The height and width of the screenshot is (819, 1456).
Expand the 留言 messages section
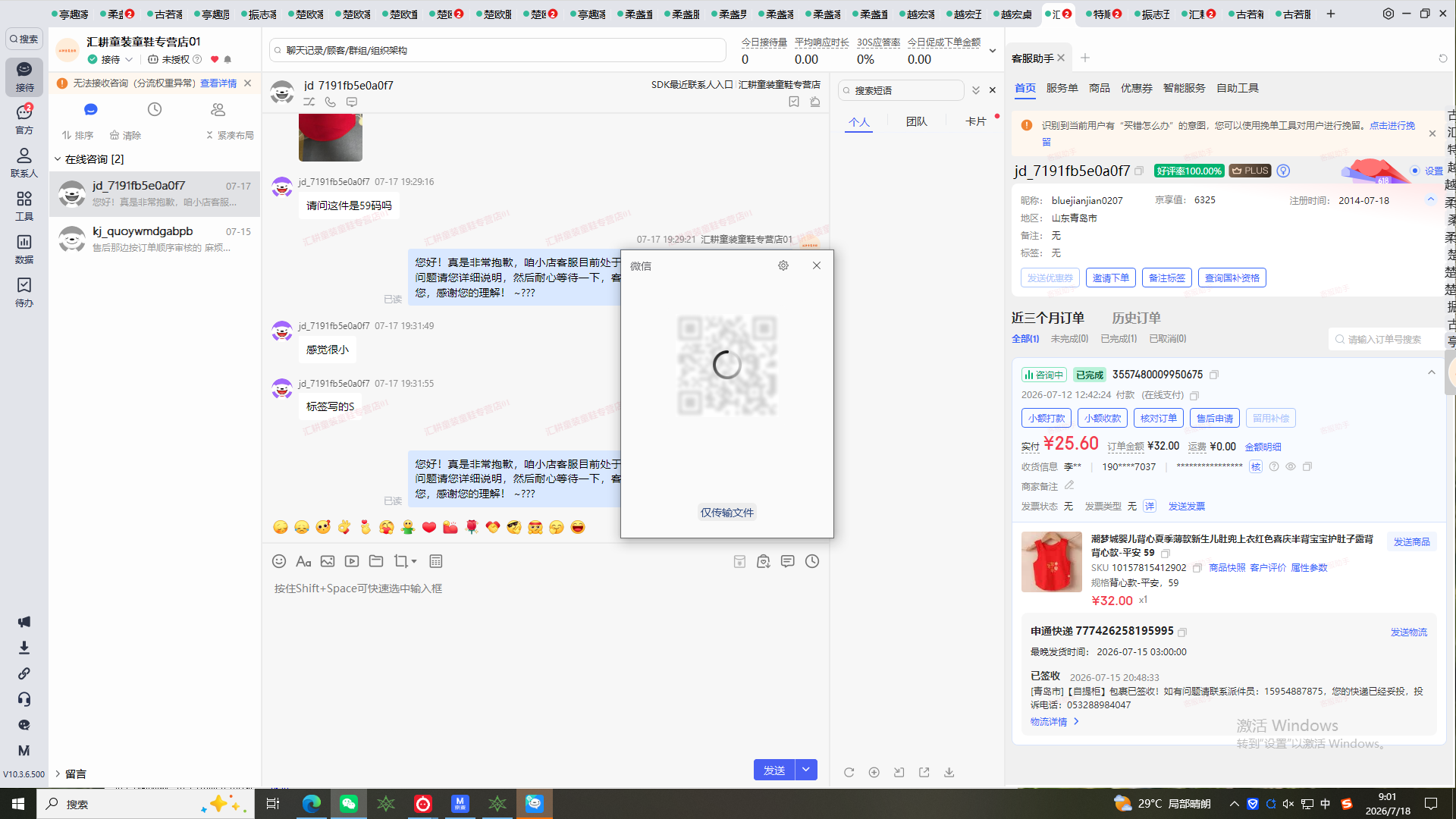click(x=58, y=773)
